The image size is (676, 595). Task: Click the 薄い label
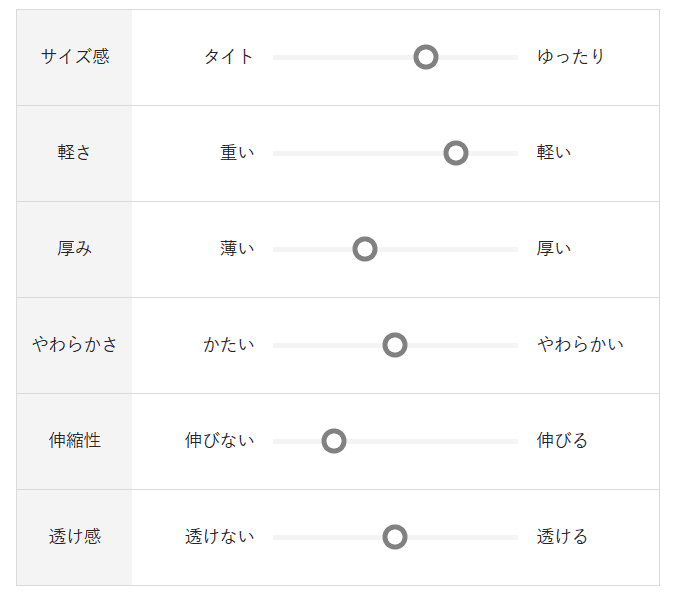pyautogui.click(x=238, y=249)
